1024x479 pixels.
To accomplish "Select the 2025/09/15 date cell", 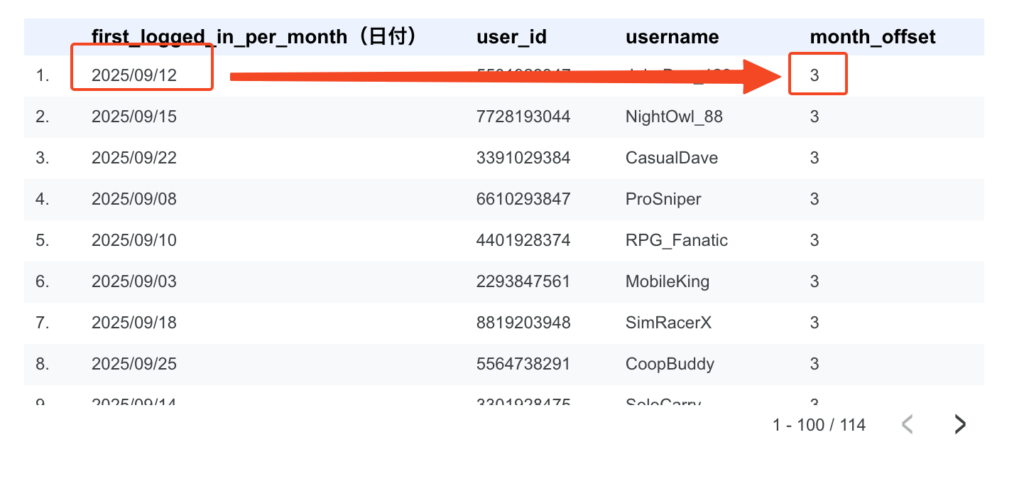I will click(134, 117).
